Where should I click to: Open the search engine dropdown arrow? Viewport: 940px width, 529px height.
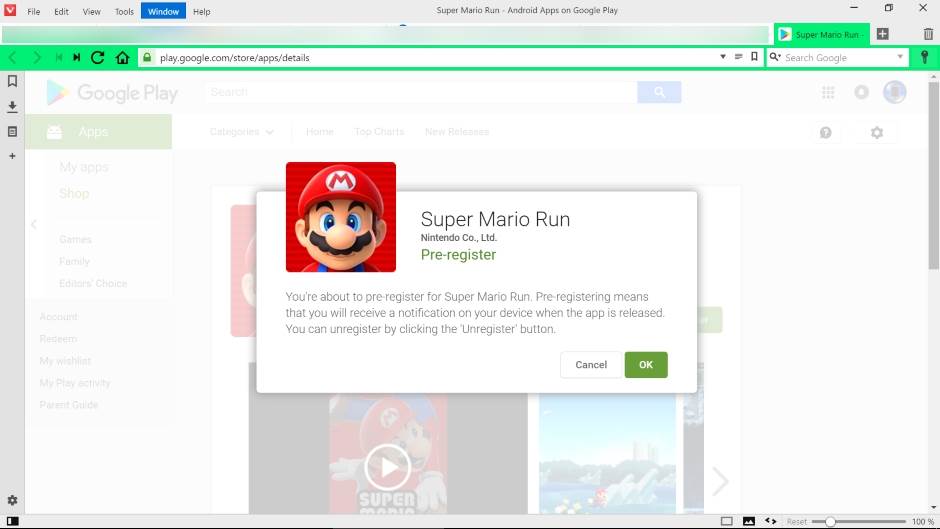pyautogui.click(x=900, y=57)
